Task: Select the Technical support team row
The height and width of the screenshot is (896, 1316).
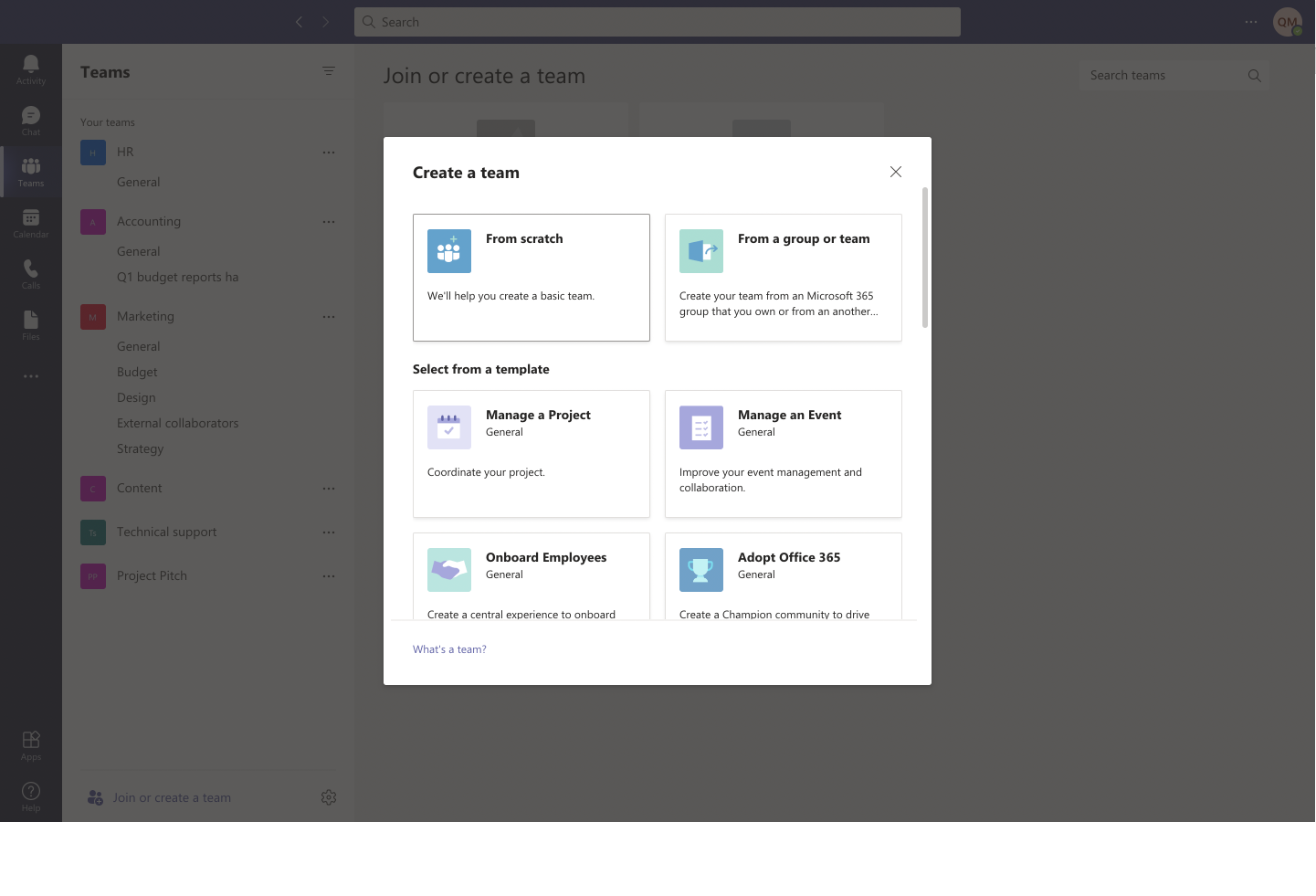Action: tap(208, 532)
